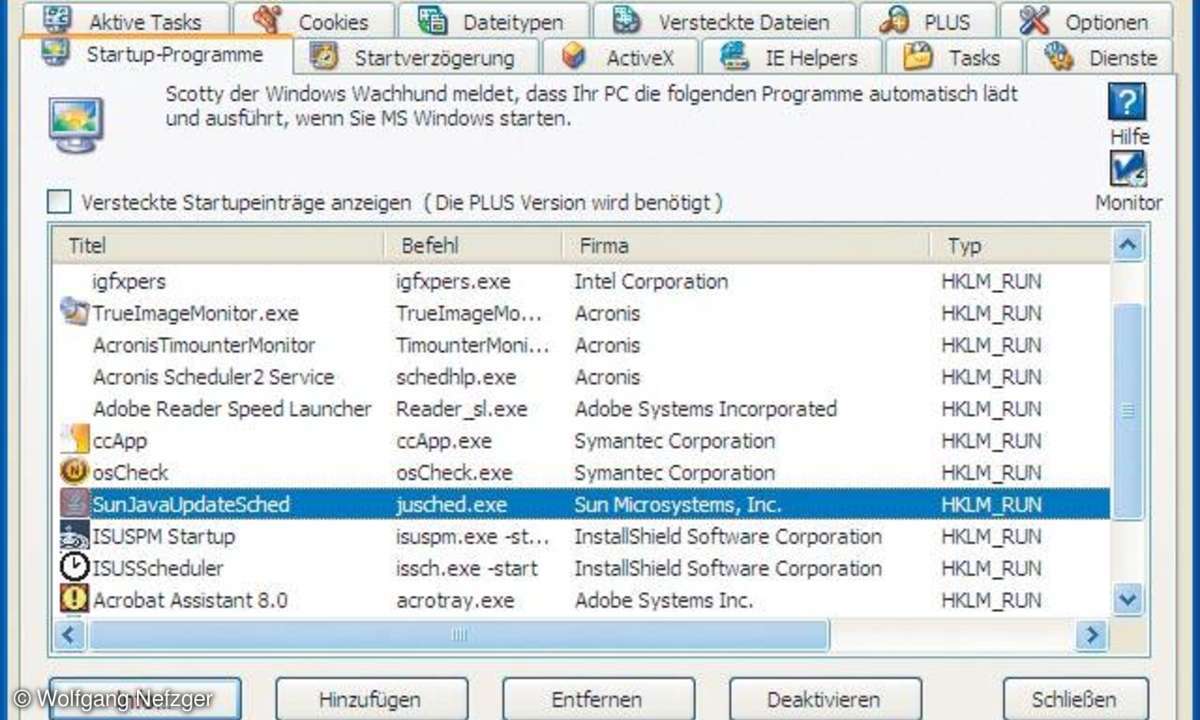Click the Dienste tab icon
This screenshot has height=720, width=1200.
pyautogui.click(x=1058, y=57)
